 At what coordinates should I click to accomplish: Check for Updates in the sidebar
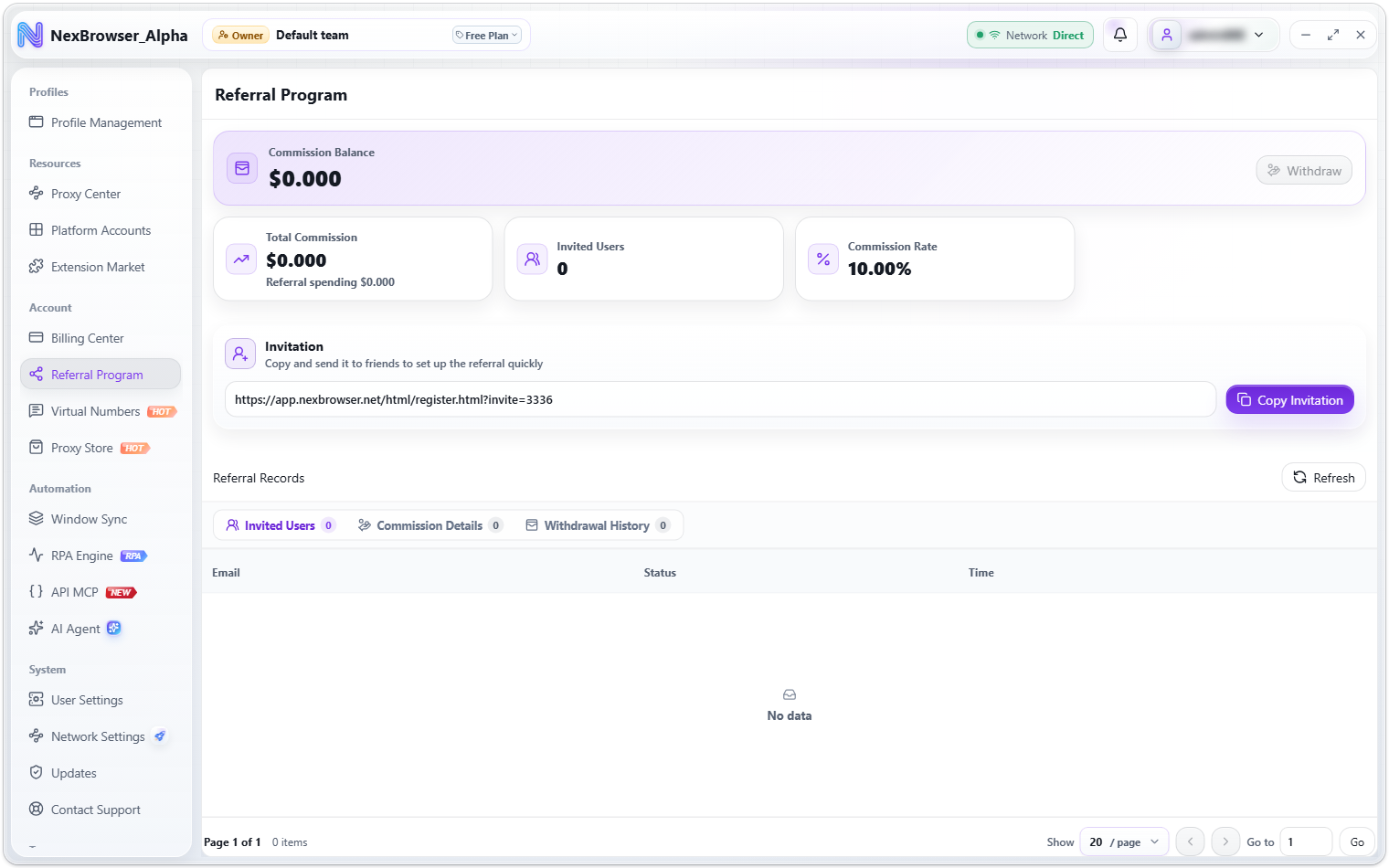pyautogui.click(x=101, y=773)
